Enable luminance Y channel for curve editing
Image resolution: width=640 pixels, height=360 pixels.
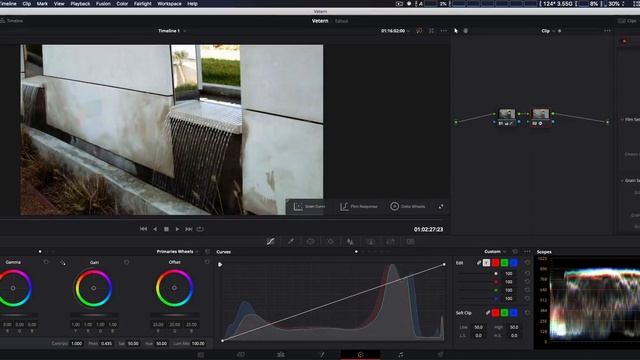coord(487,263)
